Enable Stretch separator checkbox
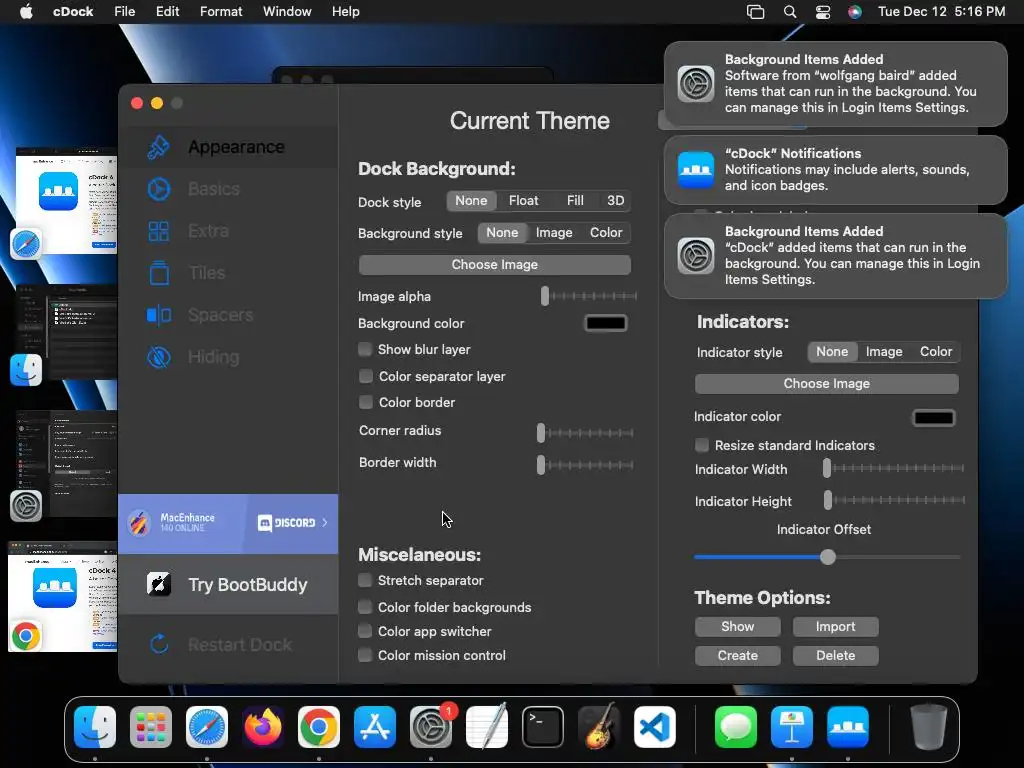 365,580
